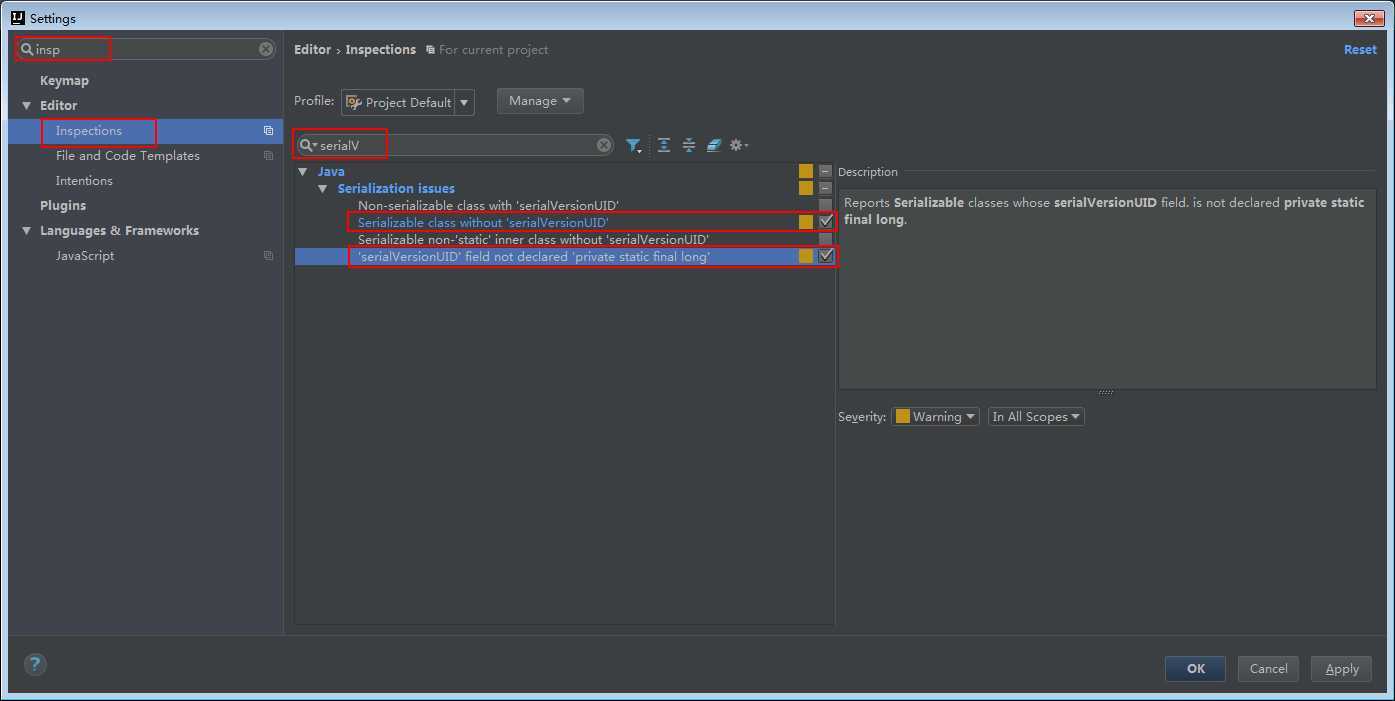Click Serialization issues yellow severity swatch
Viewport: 1395px width, 701px height.
tap(806, 188)
